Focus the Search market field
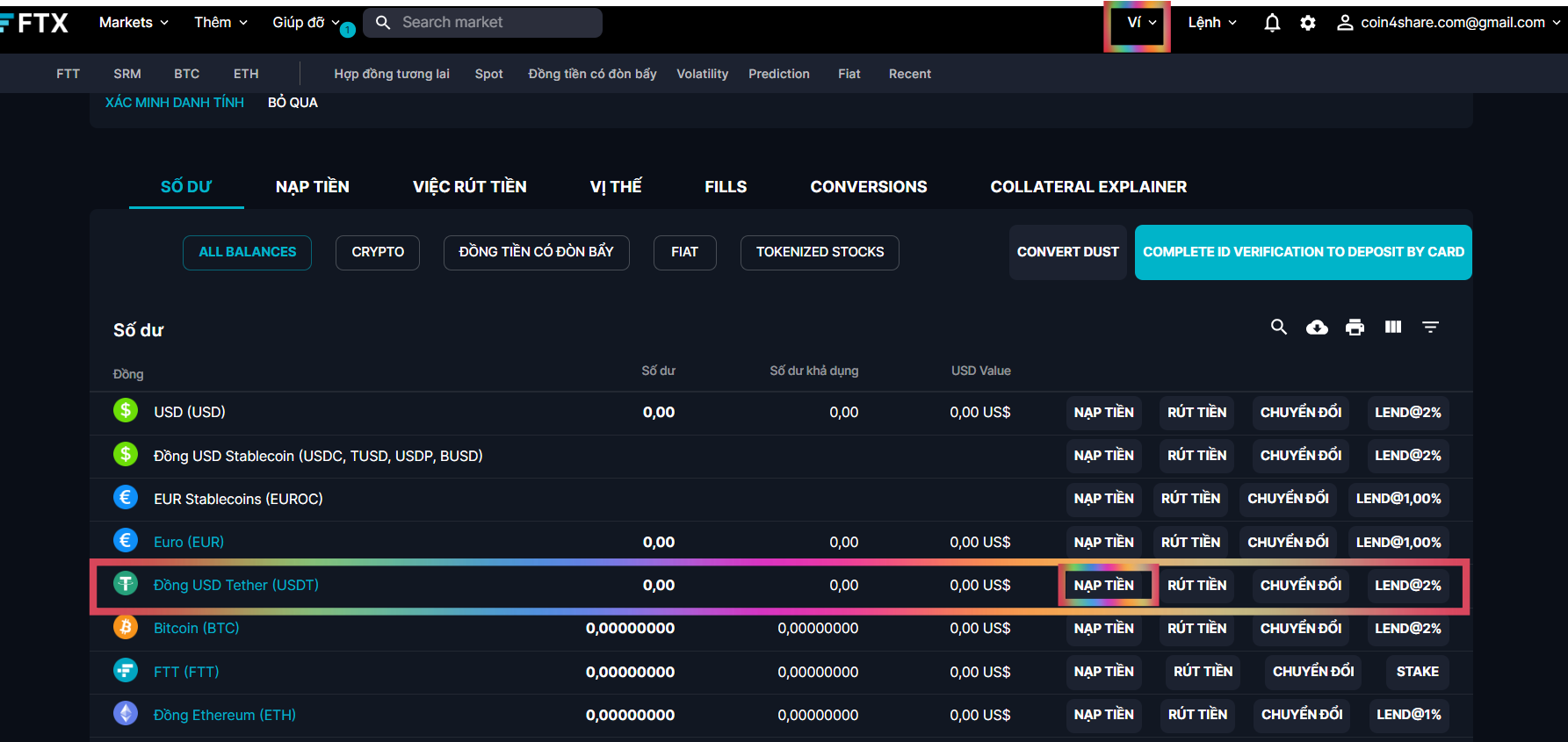Viewport: 1568px width, 742px height. (x=482, y=23)
